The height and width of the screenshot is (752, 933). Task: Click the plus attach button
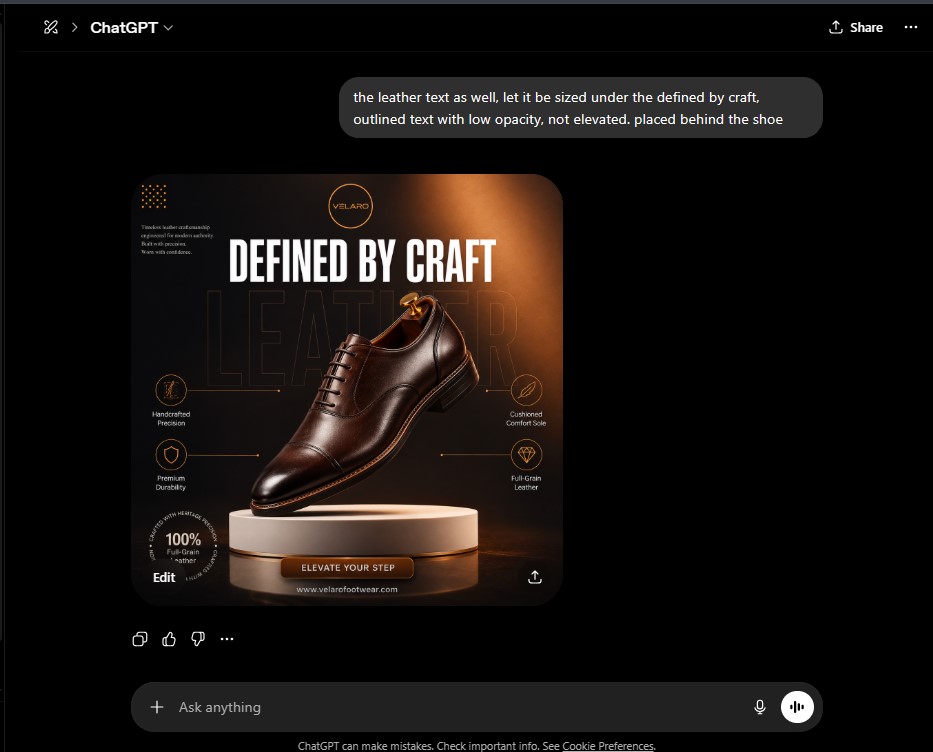click(x=157, y=707)
